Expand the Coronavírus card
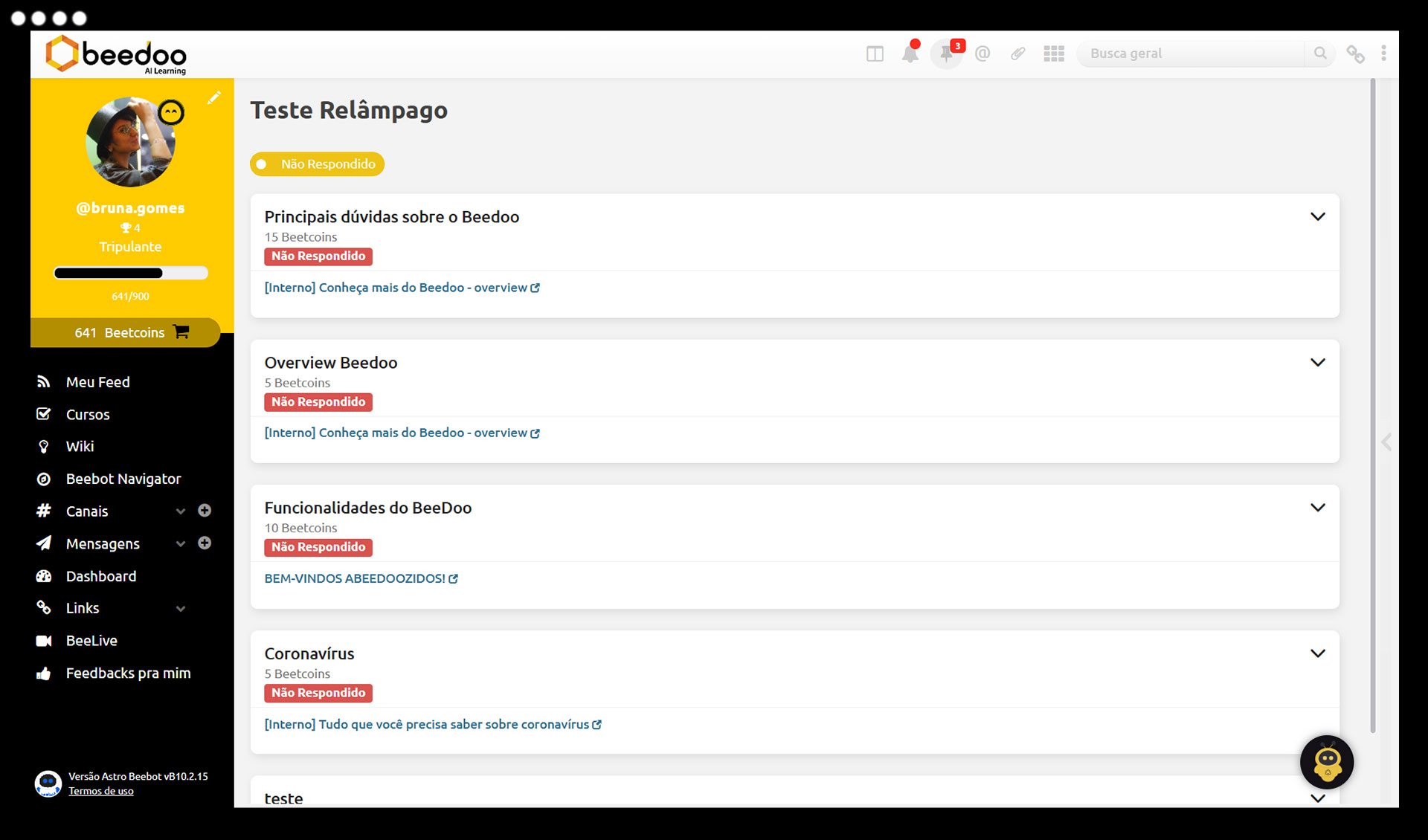 click(x=1318, y=653)
